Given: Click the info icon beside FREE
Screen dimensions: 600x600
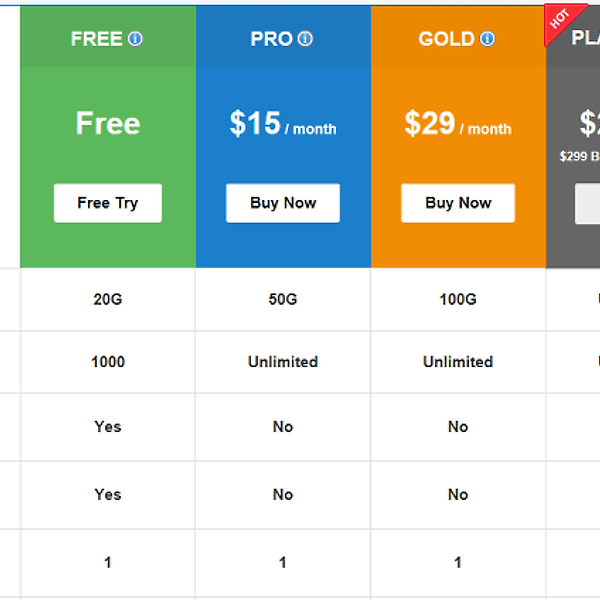Looking at the screenshot, I should (x=135, y=39).
